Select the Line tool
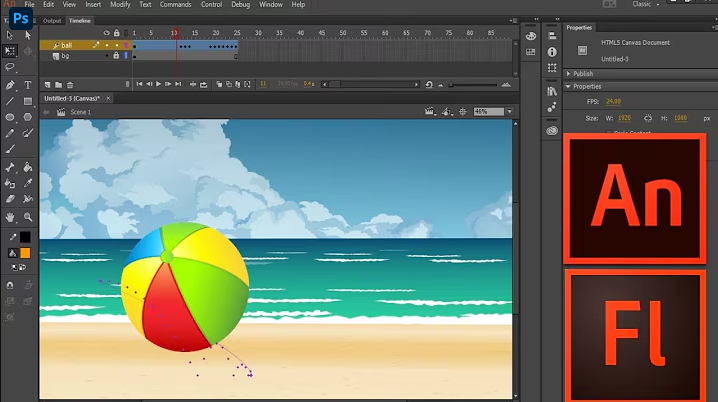718x402 pixels. point(10,101)
